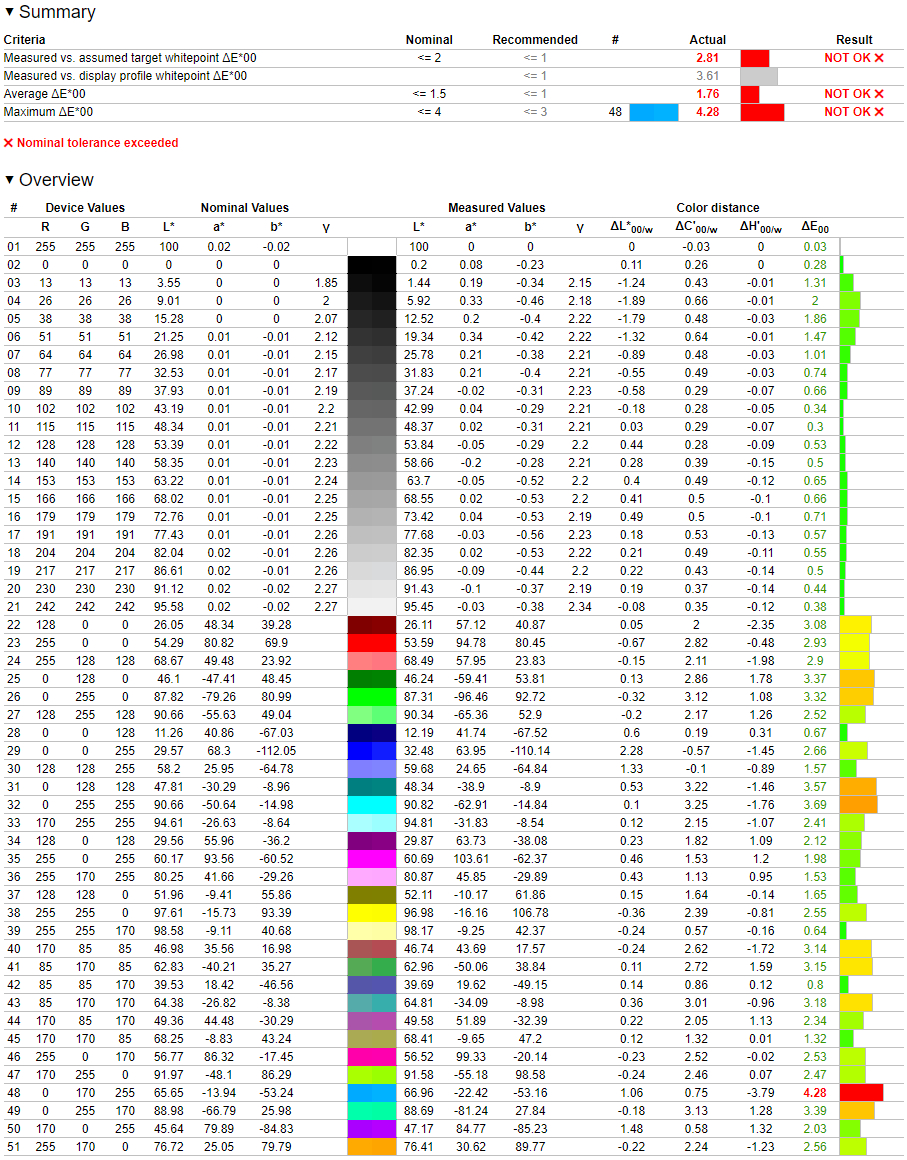Click the Measured Values column header

pos(496,208)
